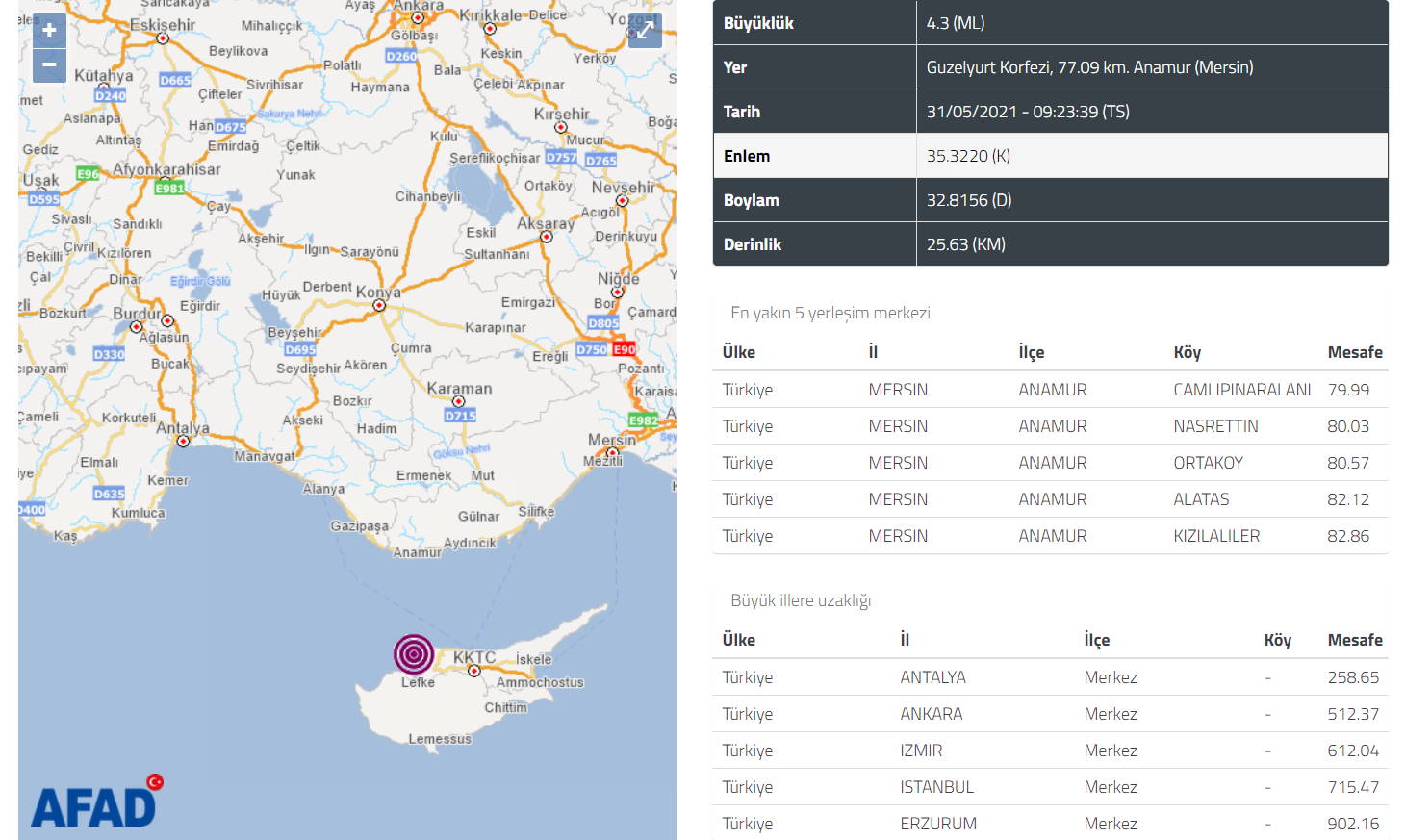Select the KIZILALILER village row
1405x840 pixels.
click(x=1050, y=536)
